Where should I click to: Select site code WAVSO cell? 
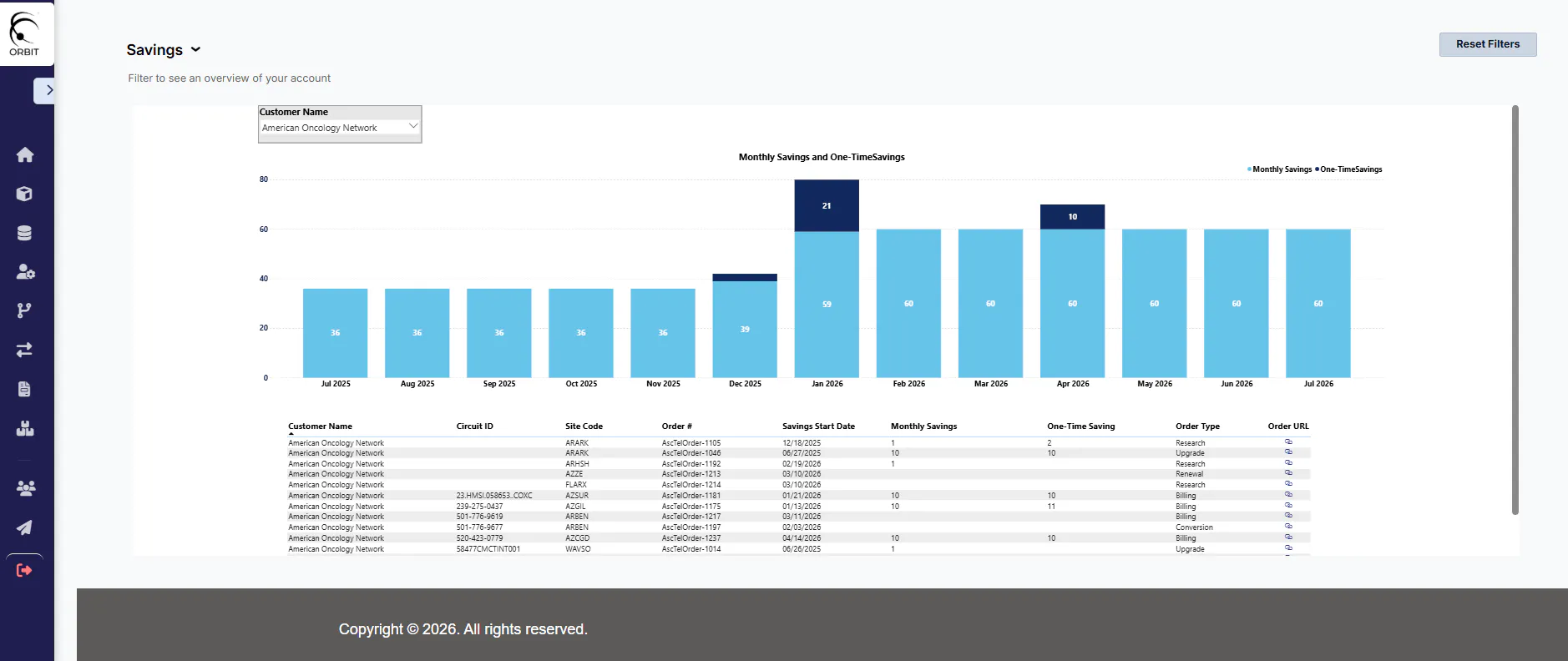578,549
